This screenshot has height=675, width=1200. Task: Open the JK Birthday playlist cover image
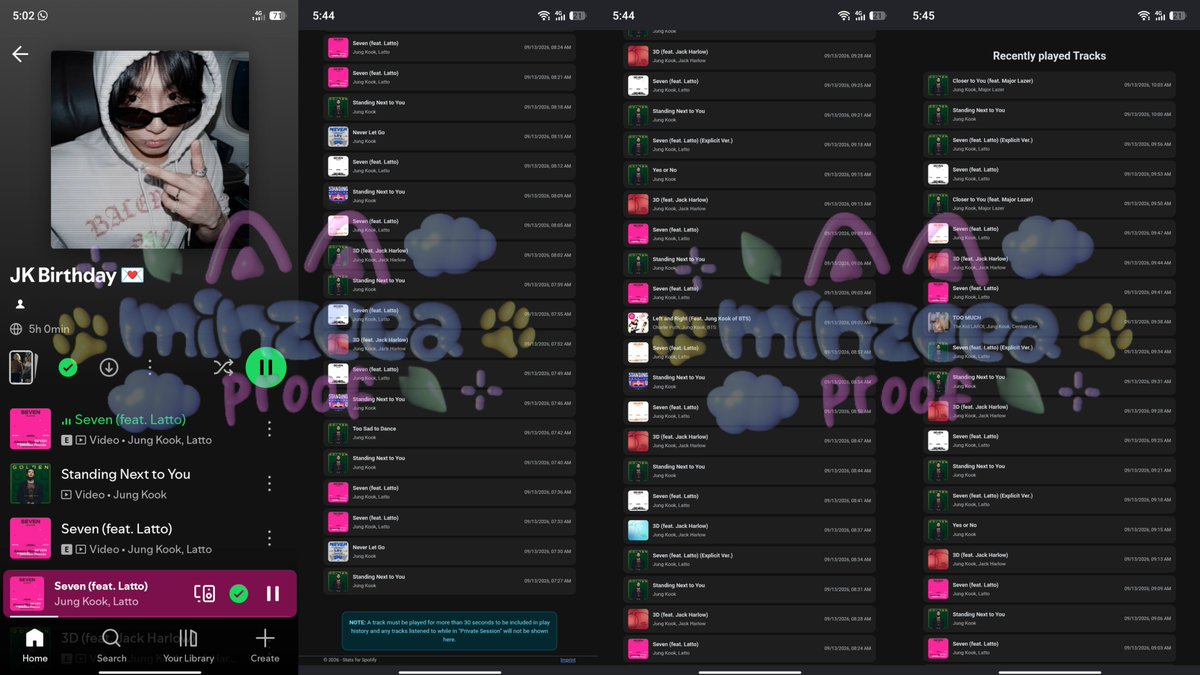[150, 150]
